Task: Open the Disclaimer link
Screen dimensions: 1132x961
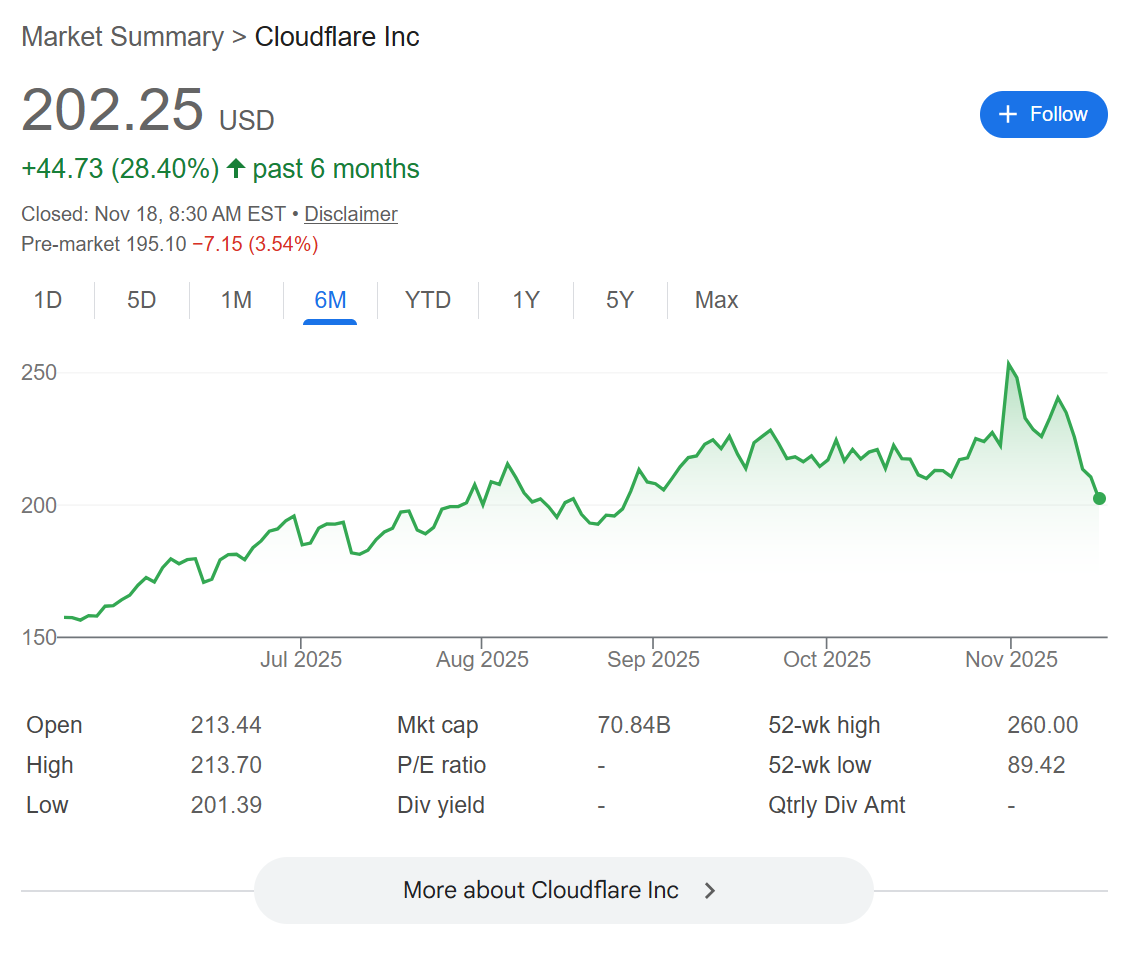Action: click(351, 214)
